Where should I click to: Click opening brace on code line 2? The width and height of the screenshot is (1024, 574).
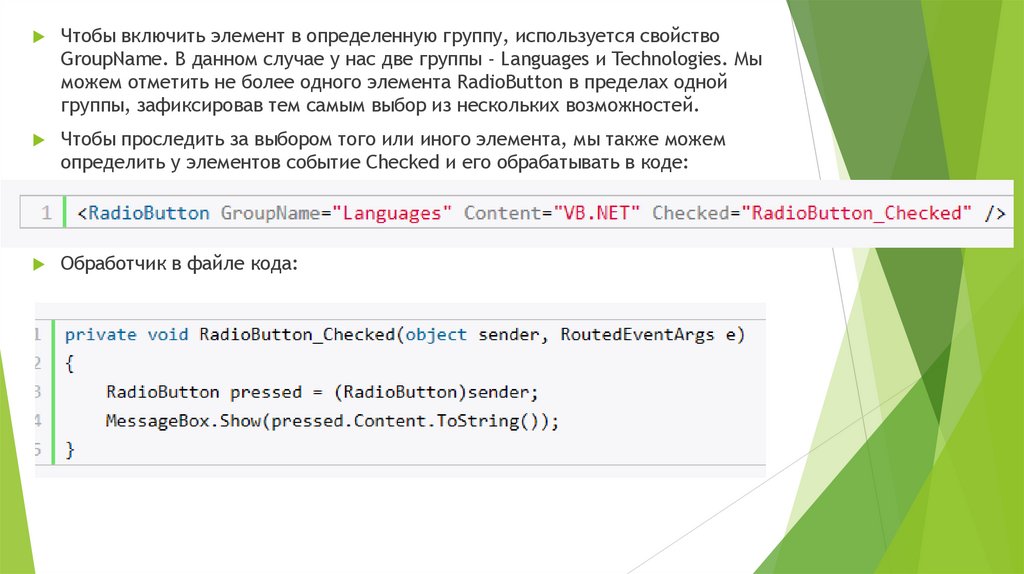pyautogui.click(x=70, y=363)
